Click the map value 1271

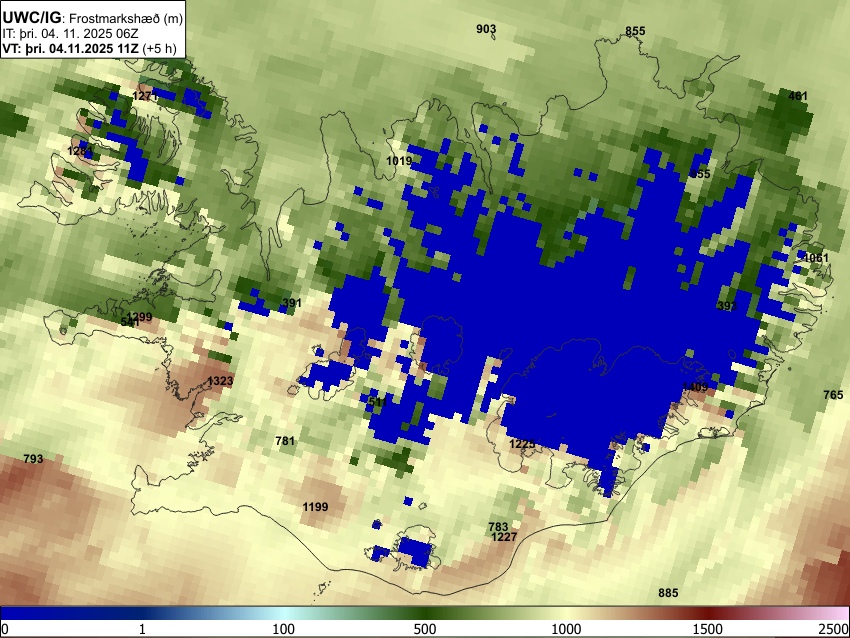click(x=145, y=96)
